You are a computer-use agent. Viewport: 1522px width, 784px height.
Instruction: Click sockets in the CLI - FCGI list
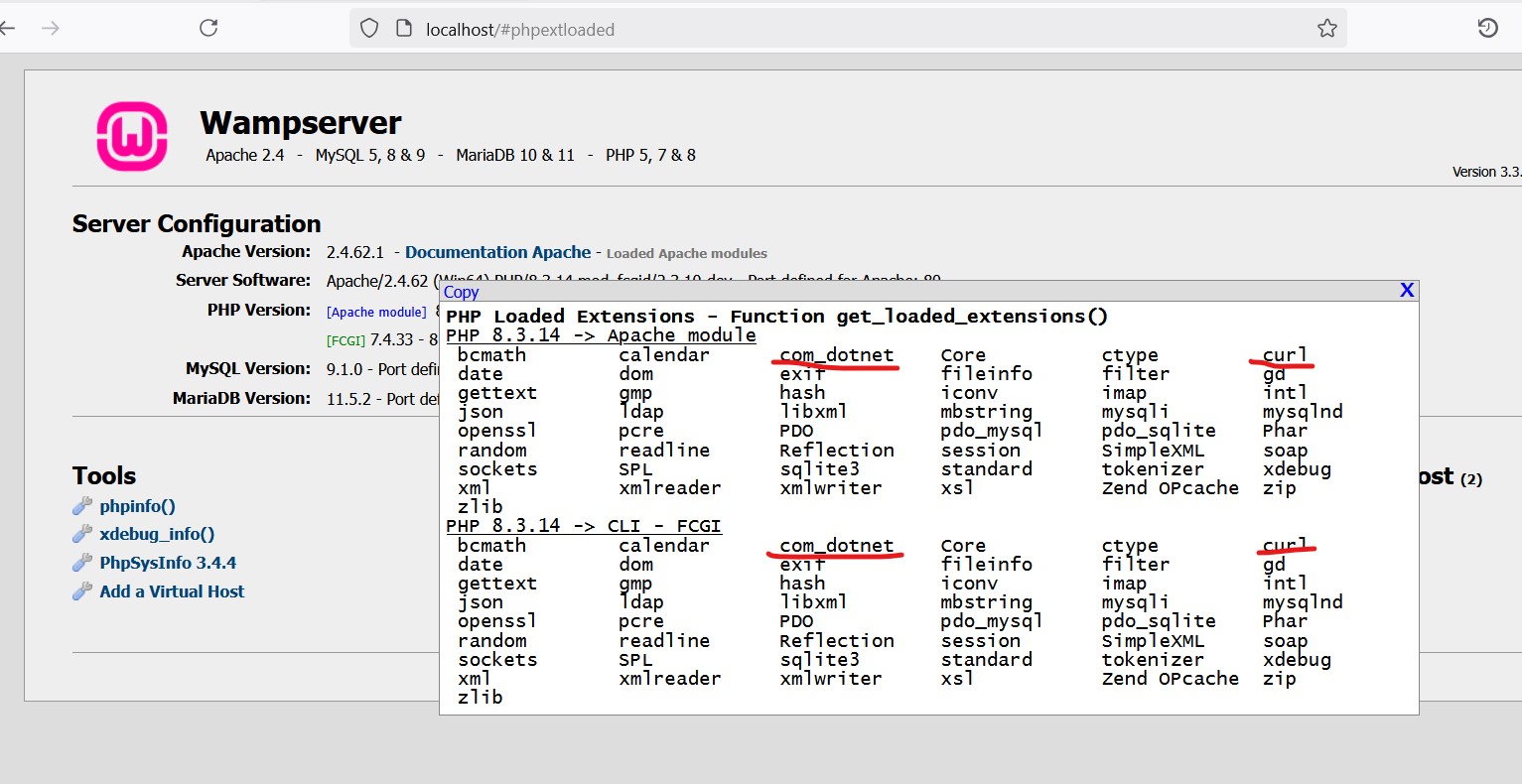coord(497,660)
